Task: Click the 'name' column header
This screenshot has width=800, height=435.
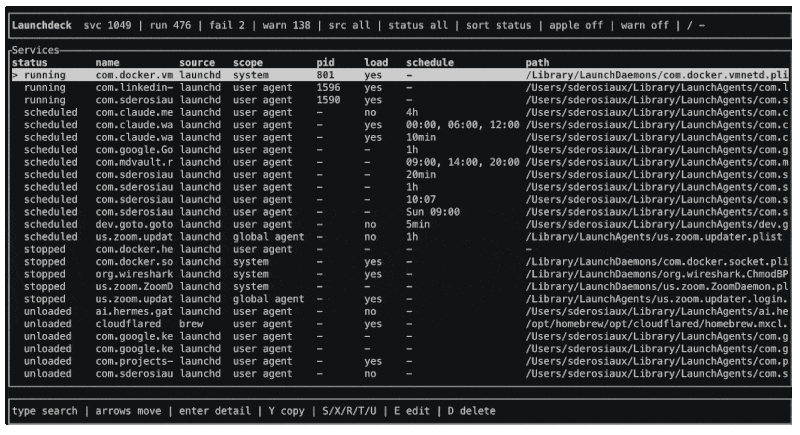Action: [107, 62]
